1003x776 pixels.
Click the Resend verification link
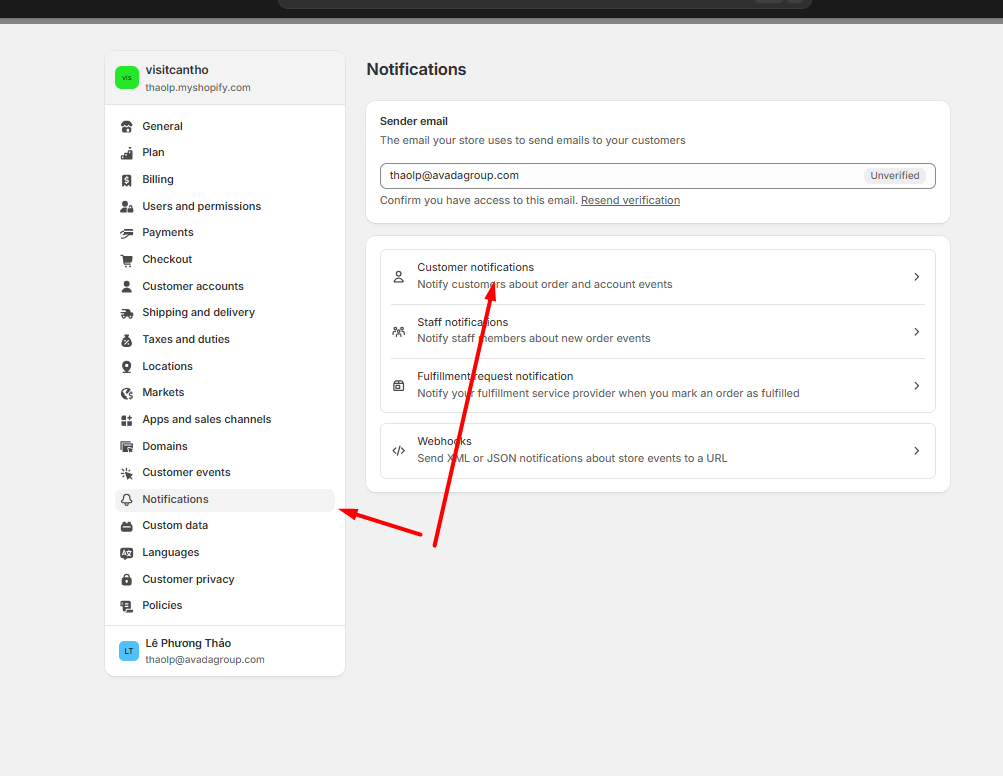click(x=630, y=200)
